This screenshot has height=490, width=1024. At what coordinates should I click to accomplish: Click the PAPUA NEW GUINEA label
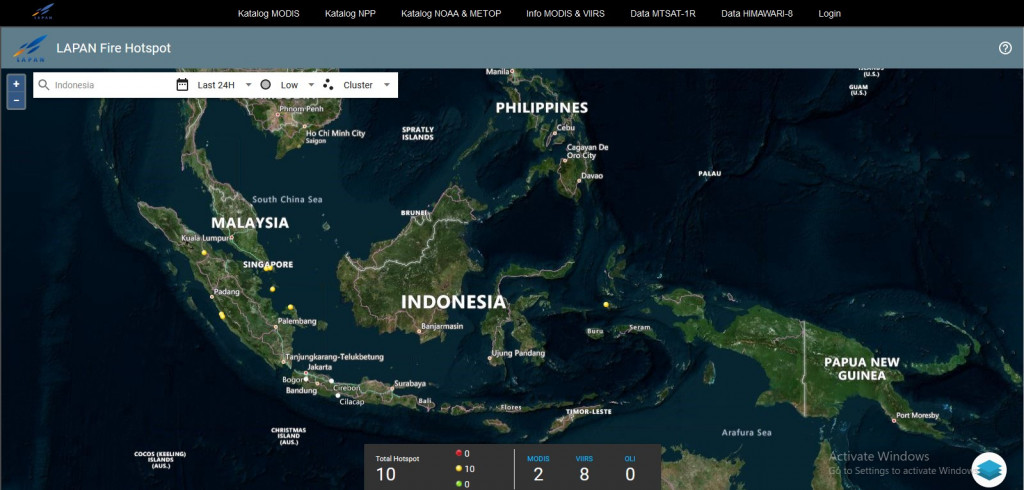click(x=862, y=368)
